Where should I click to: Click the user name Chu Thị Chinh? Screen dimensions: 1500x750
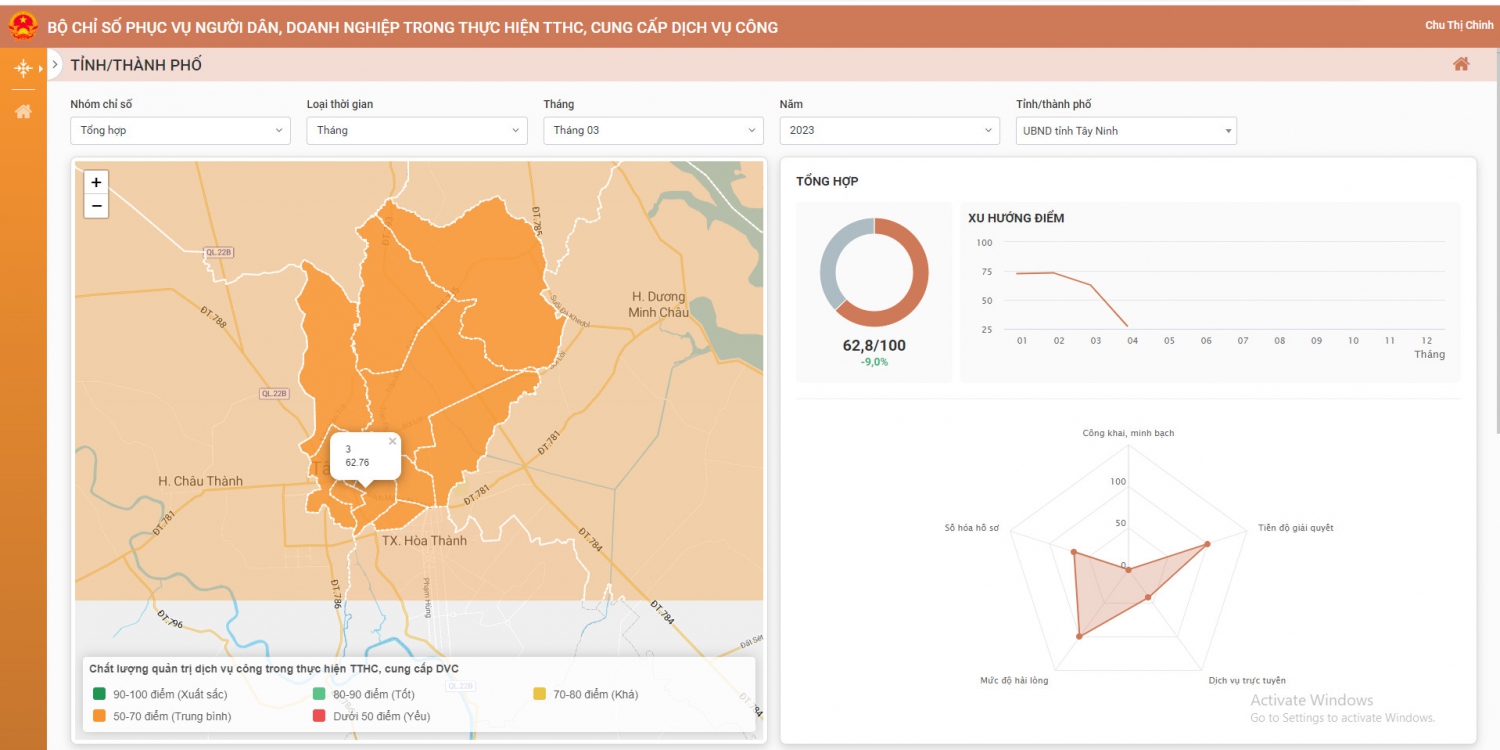click(x=1459, y=26)
